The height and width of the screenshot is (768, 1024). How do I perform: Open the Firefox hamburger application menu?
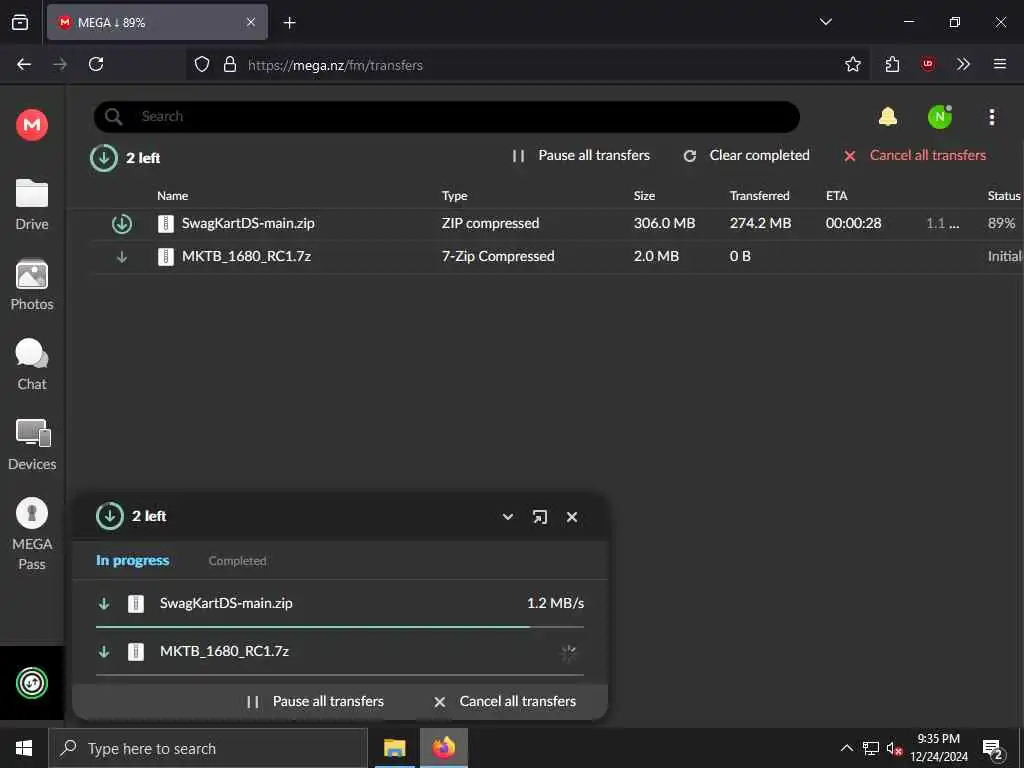pyautogui.click(x=999, y=64)
